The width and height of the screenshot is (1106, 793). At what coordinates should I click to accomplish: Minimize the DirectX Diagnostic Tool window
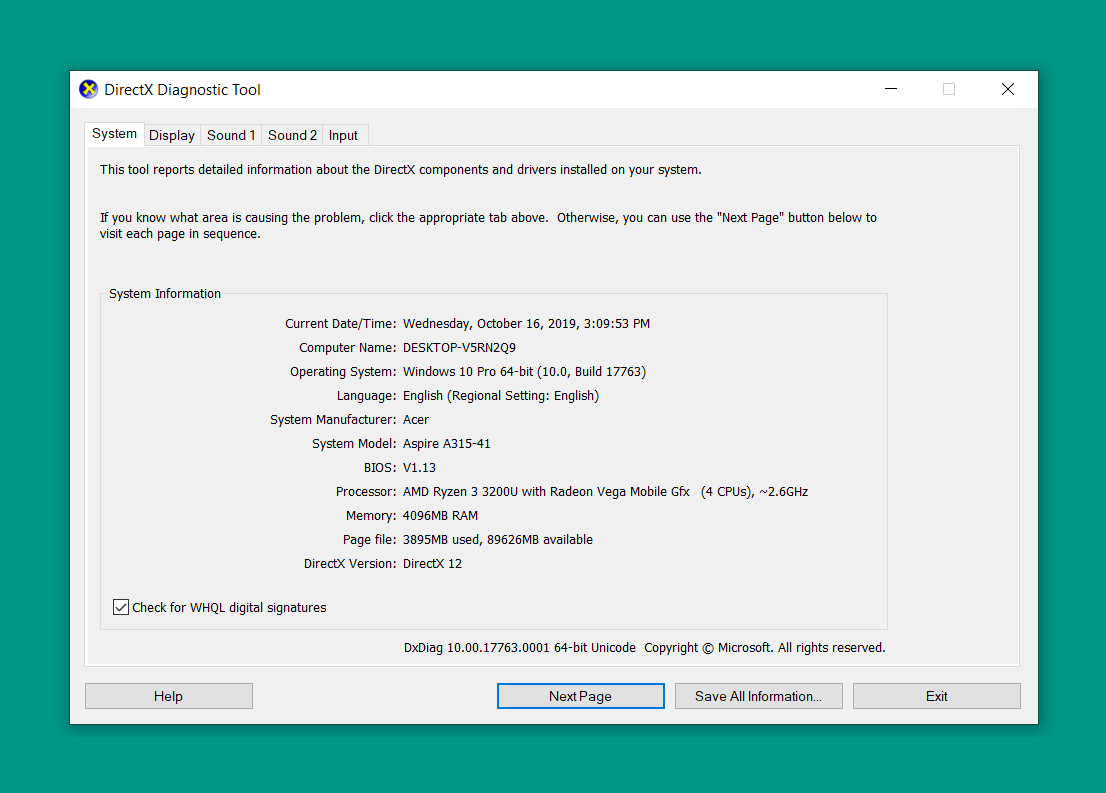pos(891,89)
